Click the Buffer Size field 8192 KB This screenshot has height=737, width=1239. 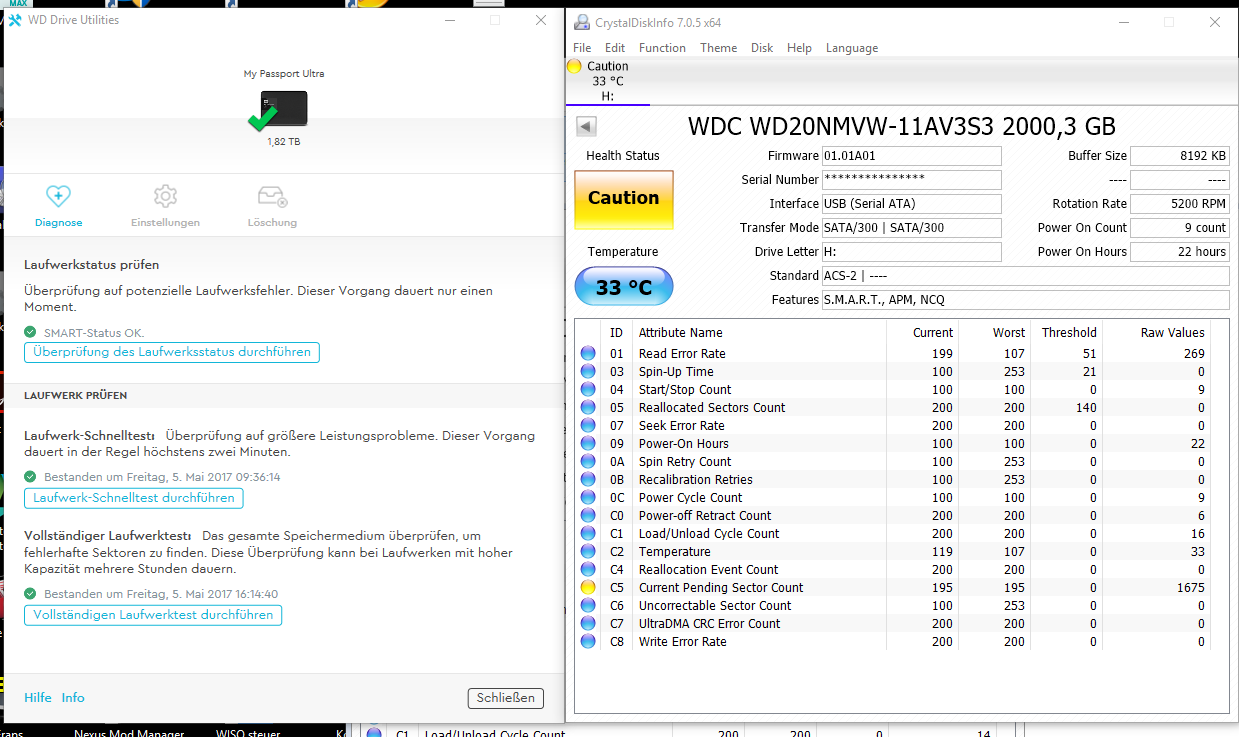coord(1180,156)
